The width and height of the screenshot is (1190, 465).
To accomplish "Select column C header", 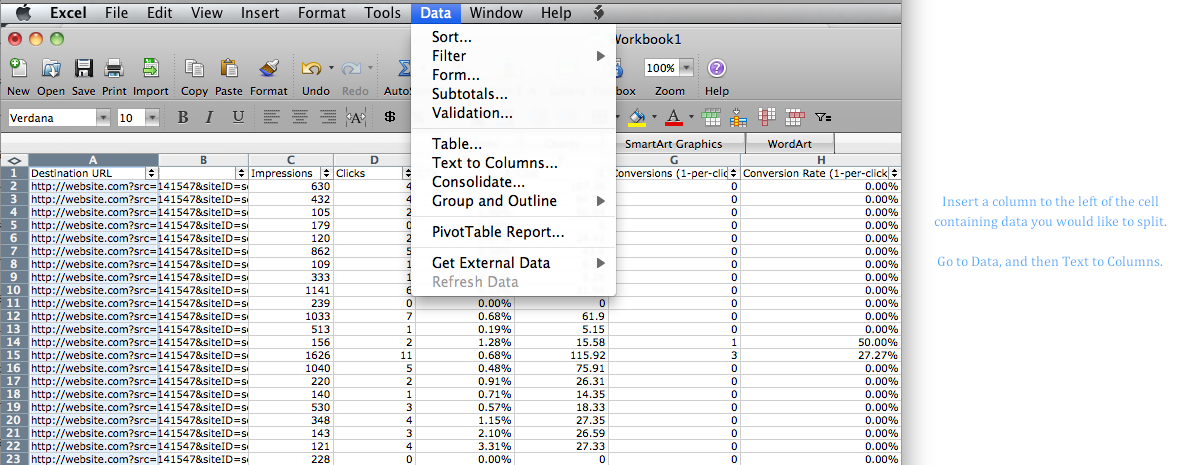I will (291, 160).
